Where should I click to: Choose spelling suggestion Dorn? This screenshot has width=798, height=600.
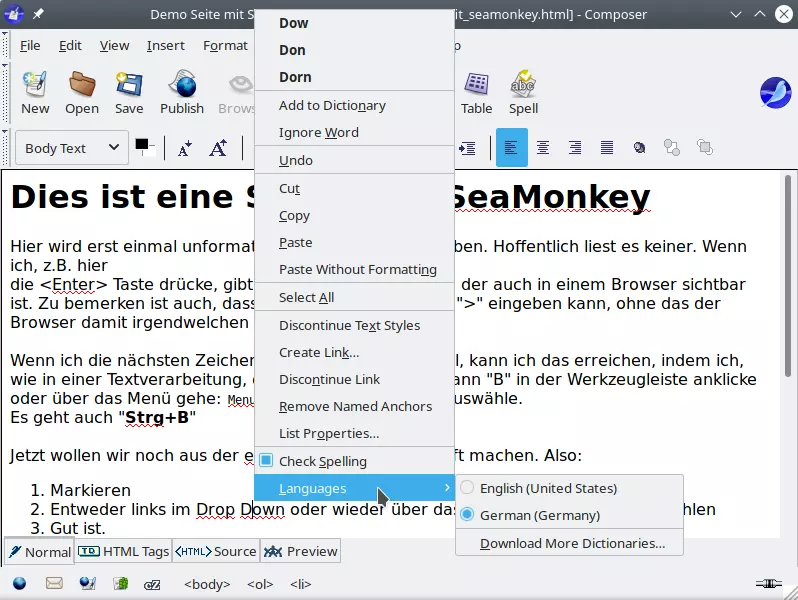coord(354,77)
